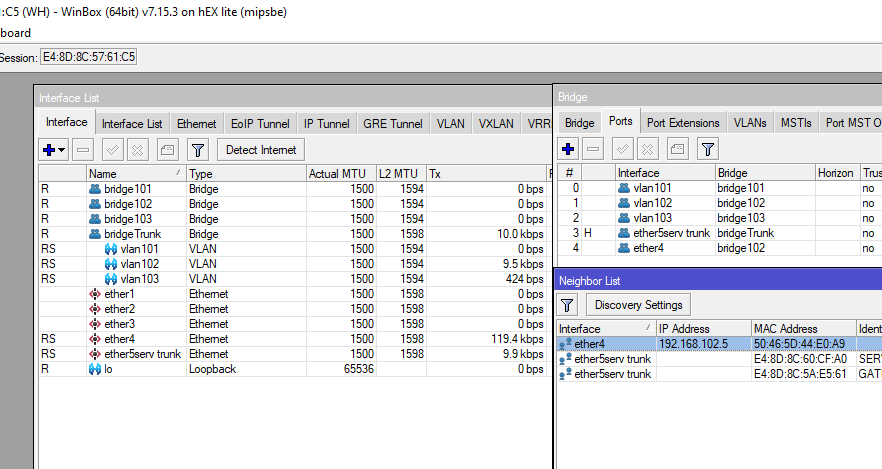Image resolution: width=882 pixels, height=469 pixels.
Task: Select the bridge103 row in Interface List
Action: point(294,219)
